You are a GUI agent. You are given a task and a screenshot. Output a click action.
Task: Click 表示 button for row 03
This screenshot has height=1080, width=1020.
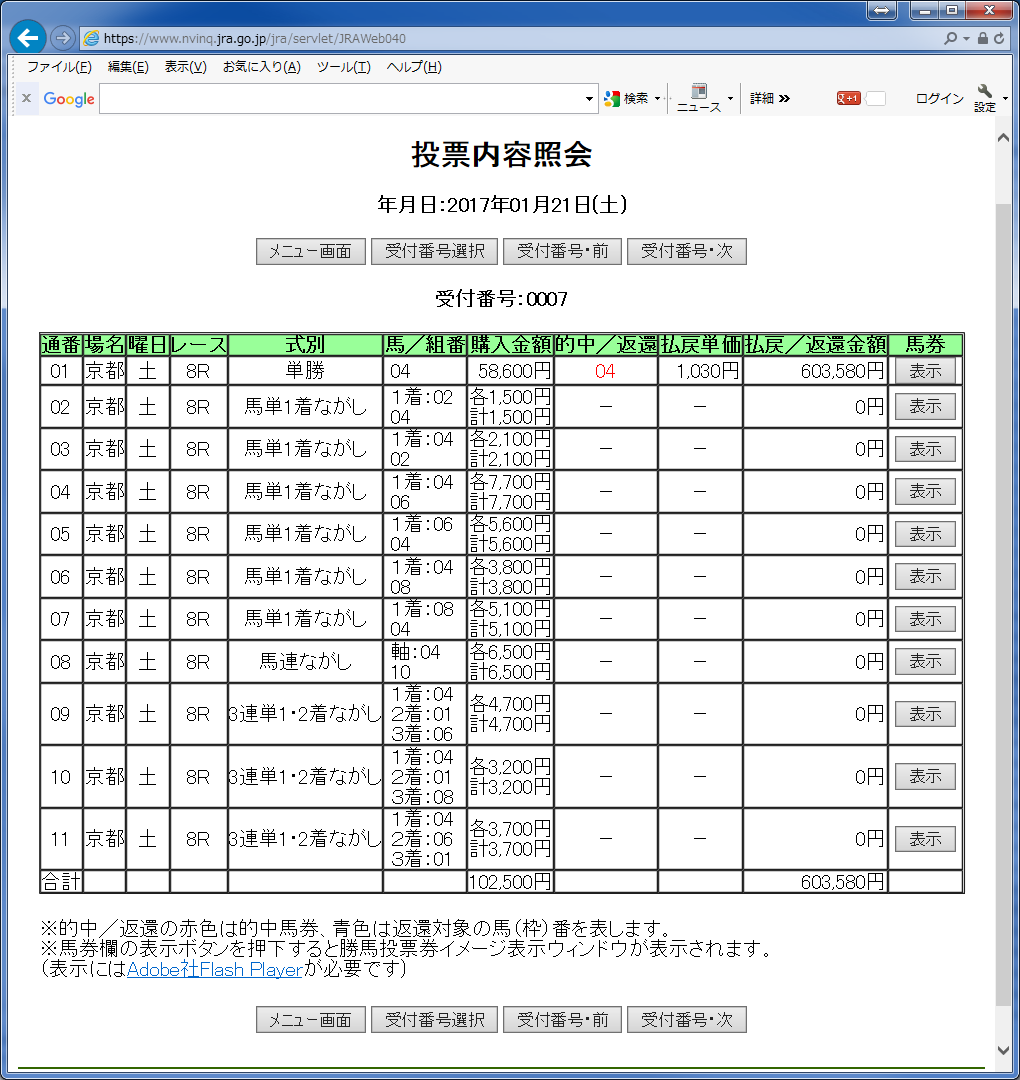(925, 449)
